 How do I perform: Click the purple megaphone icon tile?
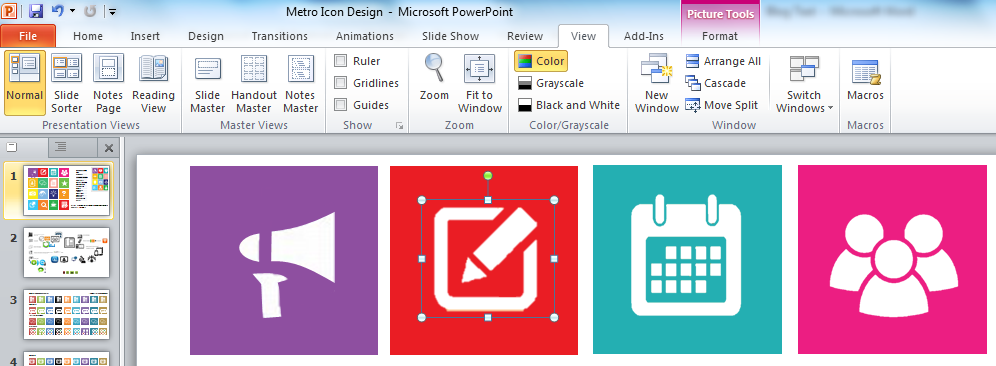click(x=284, y=261)
